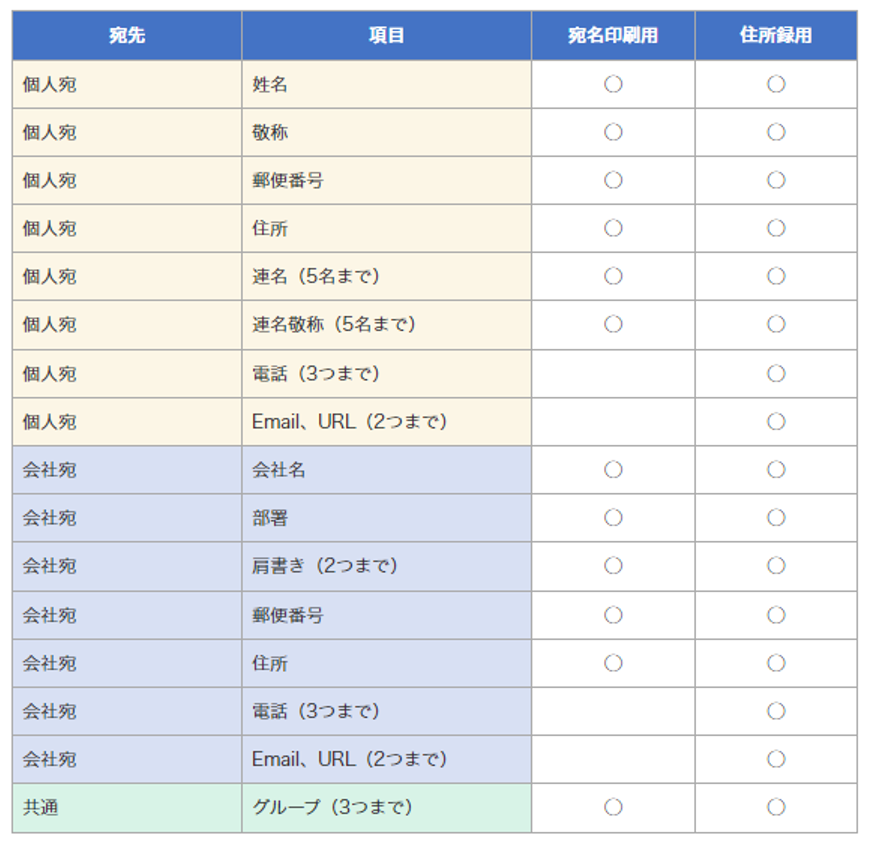The height and width of the screenshot is (854, 882).
Task: Click the 住所録用 column header
Action: (776, 35)
